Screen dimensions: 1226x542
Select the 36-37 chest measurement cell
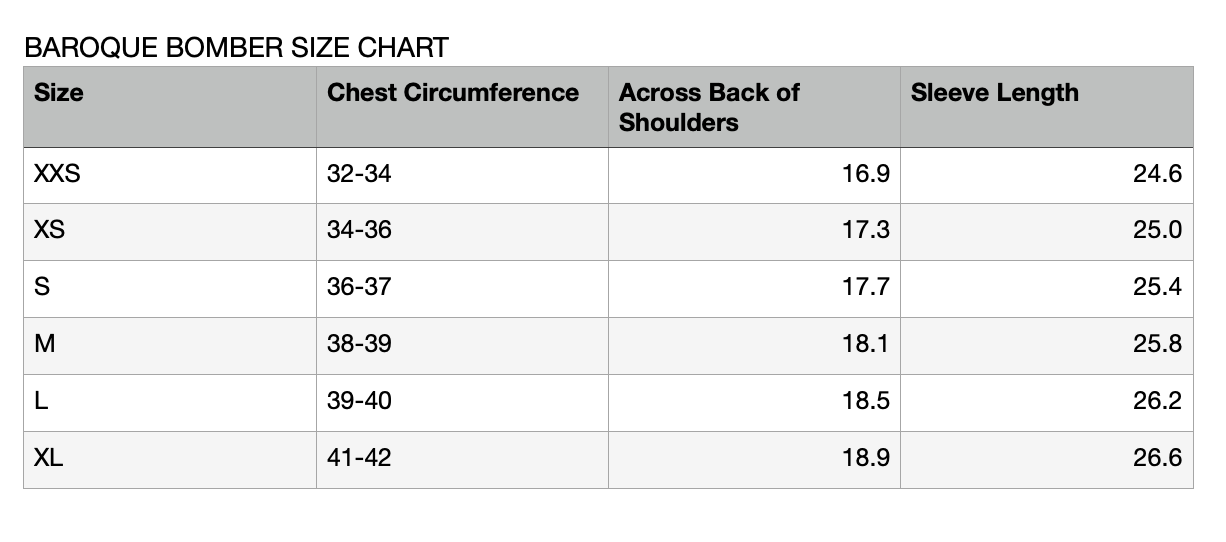[359, 287]
